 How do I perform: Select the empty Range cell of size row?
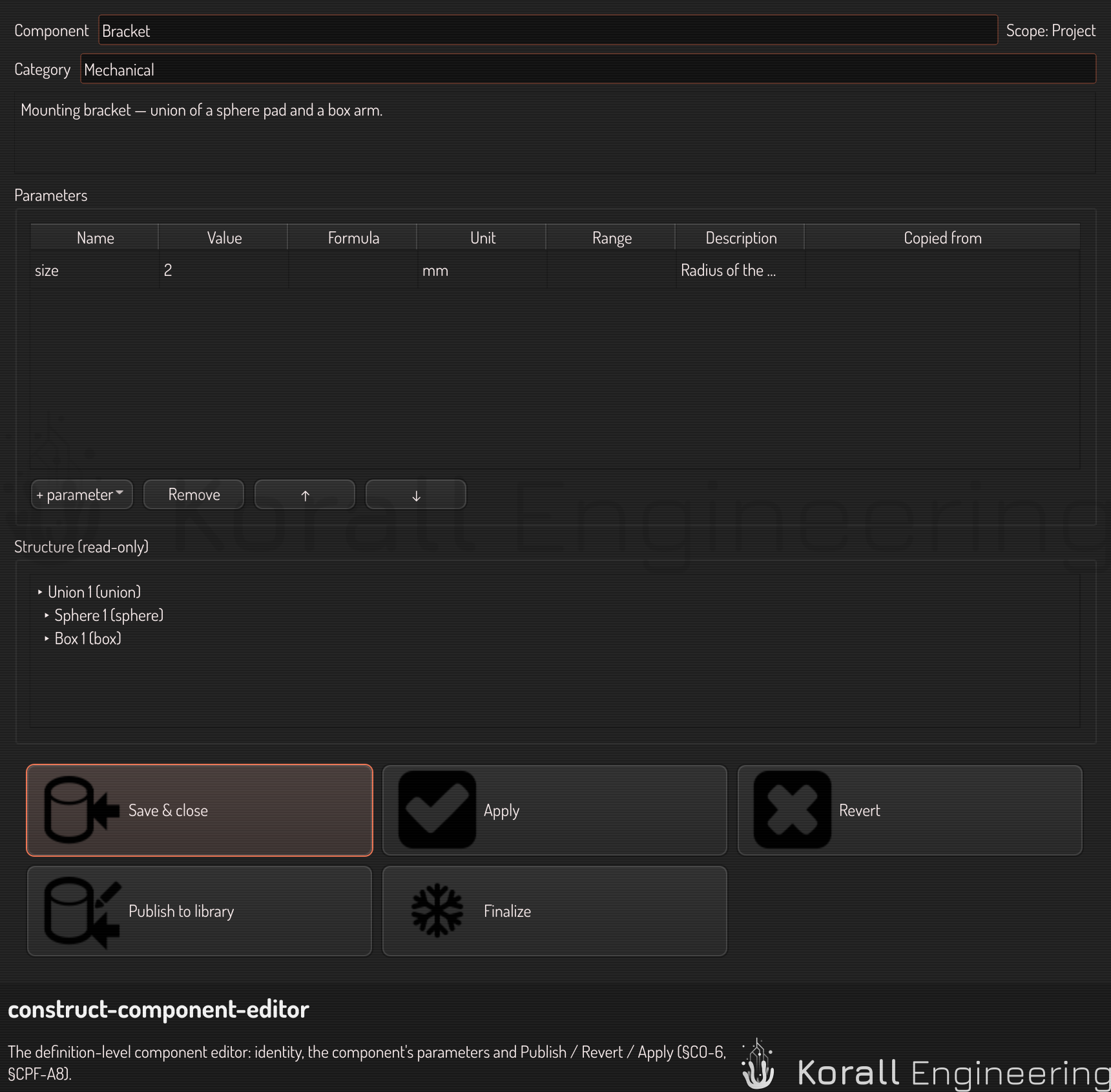coord(611,270)
